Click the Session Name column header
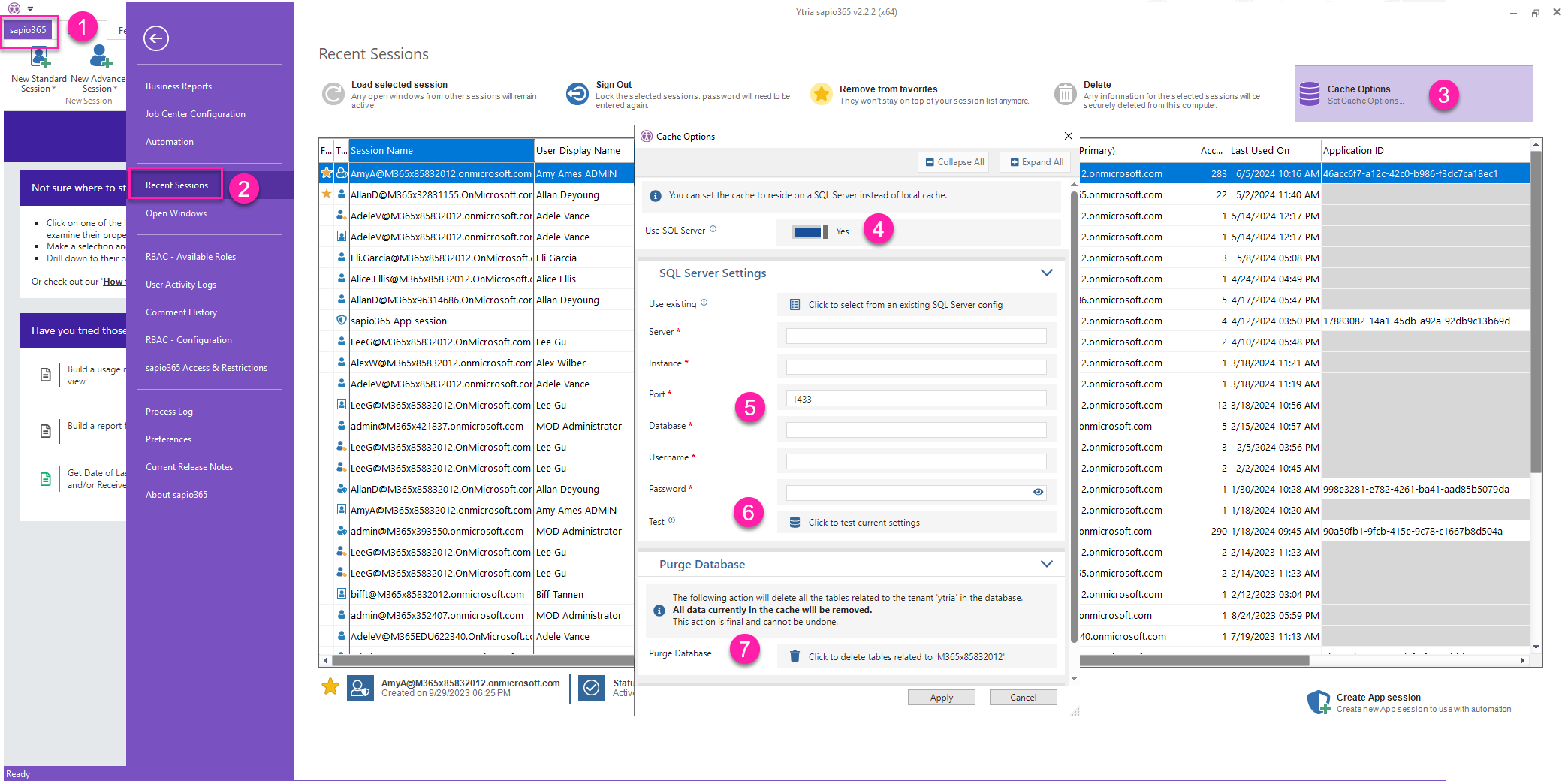This screenshot has width=1568, height=781. [442, 150]
